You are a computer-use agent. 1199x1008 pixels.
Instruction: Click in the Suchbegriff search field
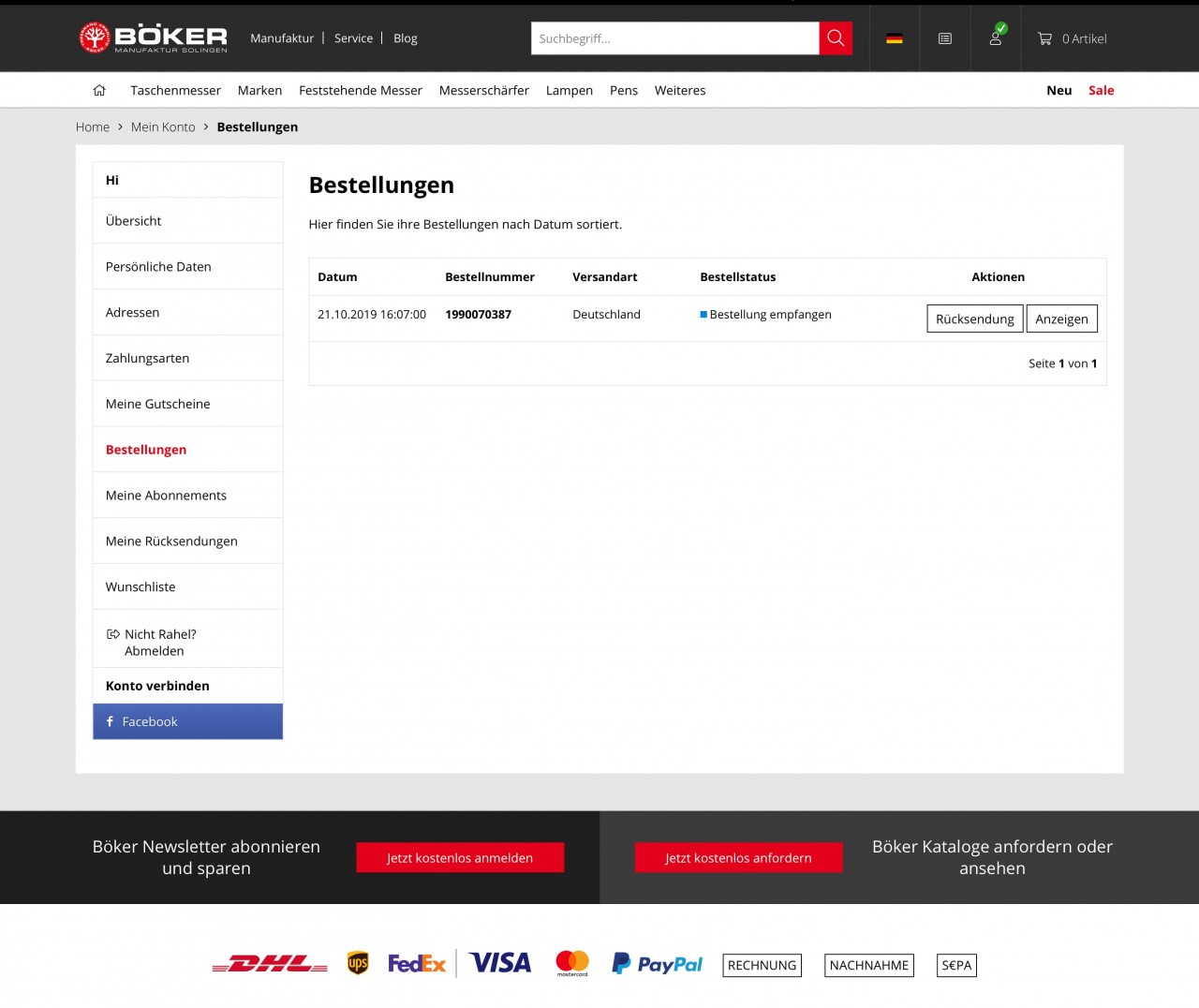[x=674, y=38]
